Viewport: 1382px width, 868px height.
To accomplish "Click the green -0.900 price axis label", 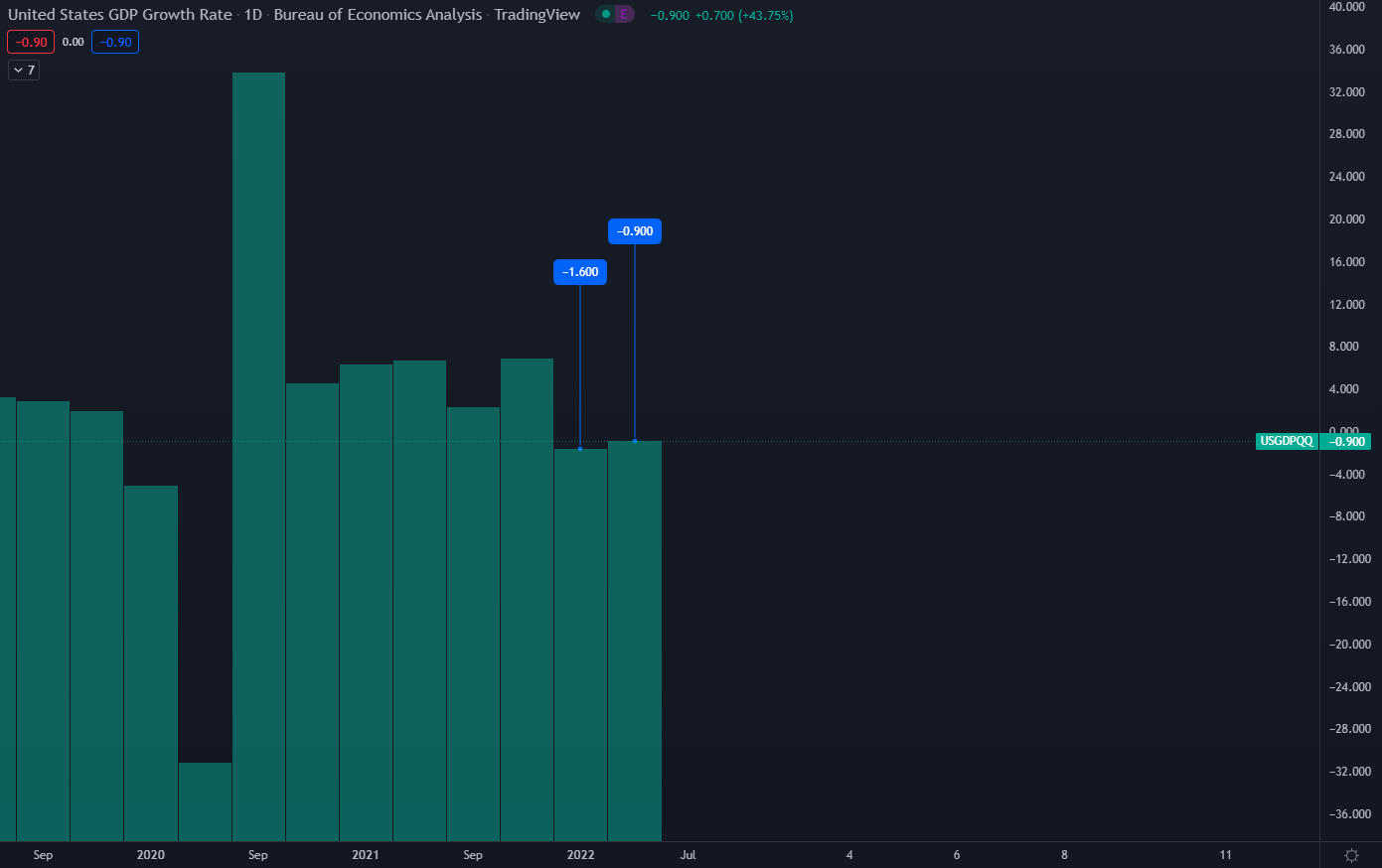I will point(1348,441).
